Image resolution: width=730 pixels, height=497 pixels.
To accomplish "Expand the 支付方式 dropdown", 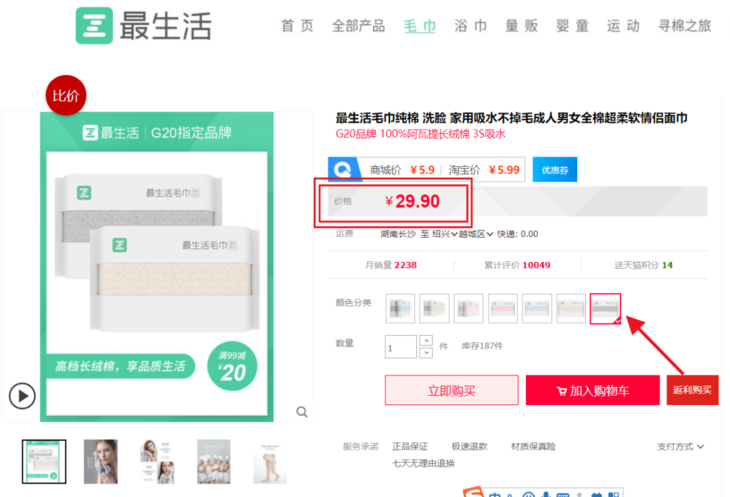I will pos(680,446).
